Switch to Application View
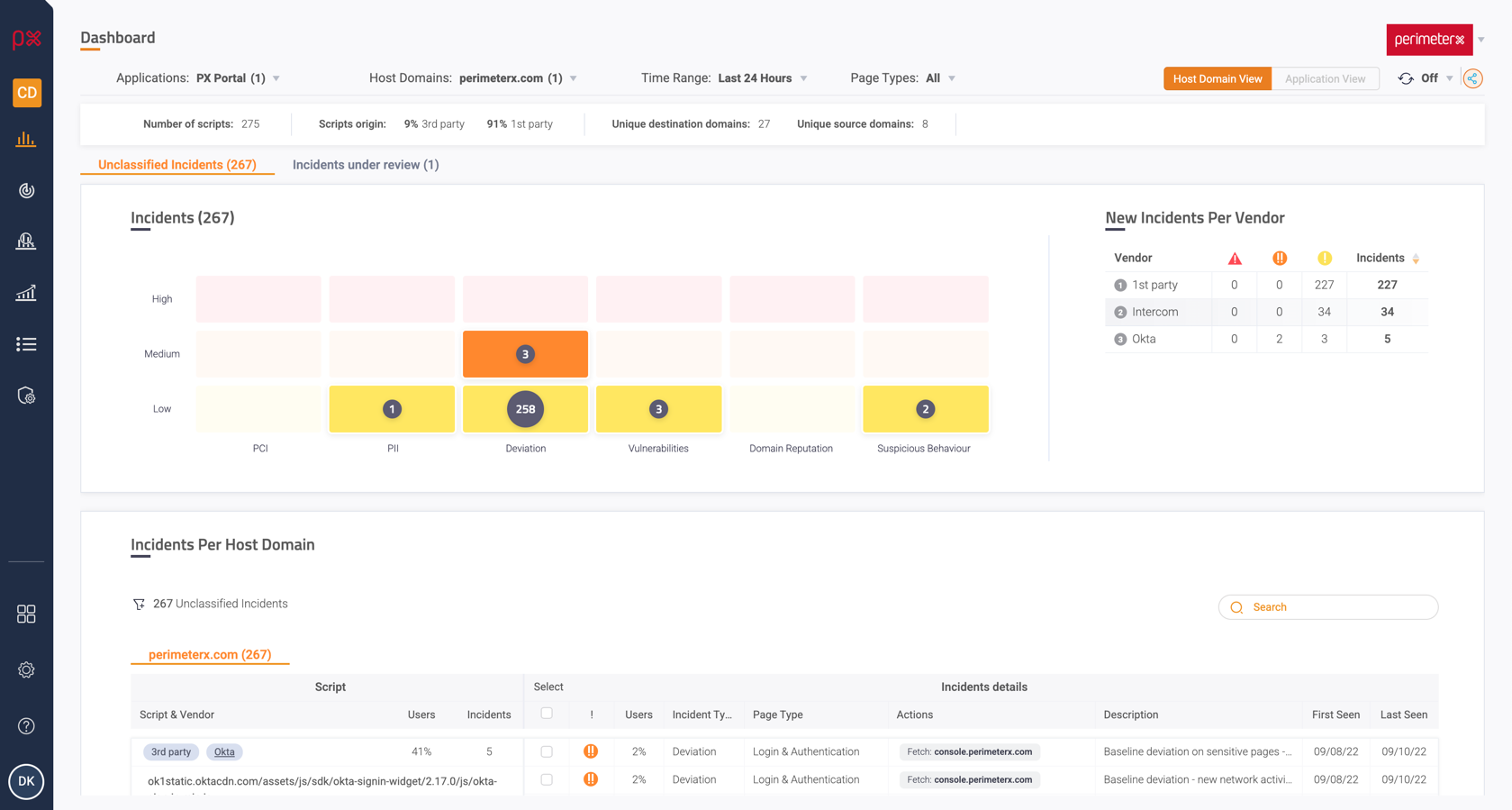Image resolution: width=1512 pixels, height=810 pixels. click(1325, 78)
